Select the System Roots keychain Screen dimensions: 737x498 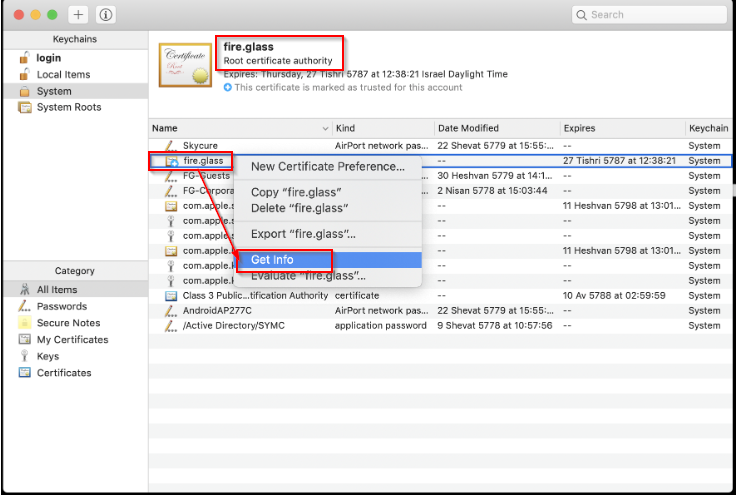(x=68, y=107)
